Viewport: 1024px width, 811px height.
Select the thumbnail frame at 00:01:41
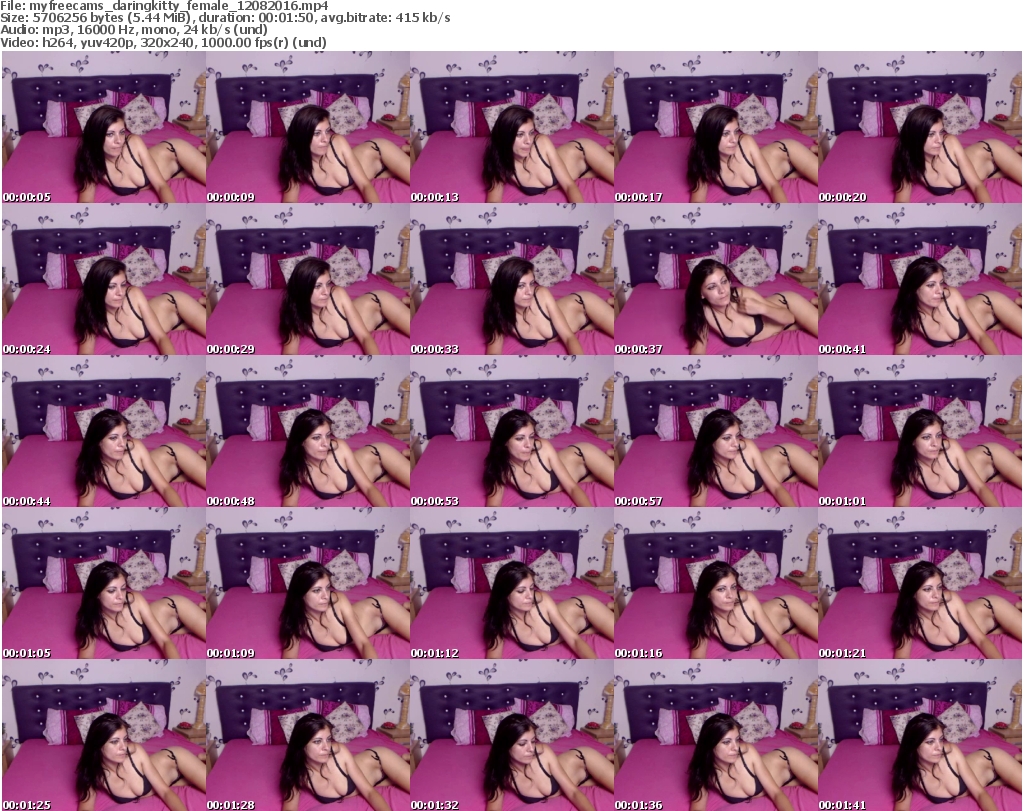920,735
